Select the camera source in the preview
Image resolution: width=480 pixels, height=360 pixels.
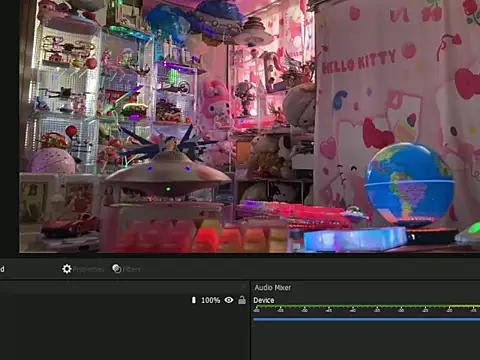(249, 126)
